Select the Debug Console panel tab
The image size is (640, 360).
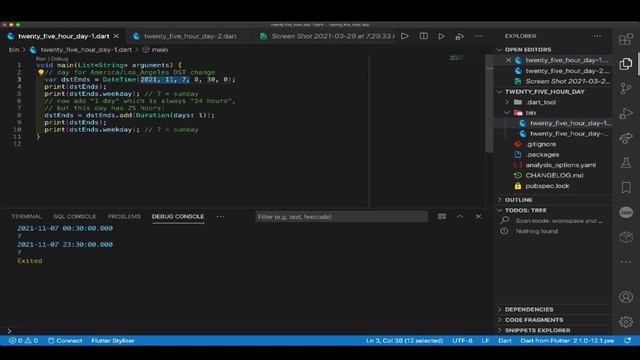point(178,217)
